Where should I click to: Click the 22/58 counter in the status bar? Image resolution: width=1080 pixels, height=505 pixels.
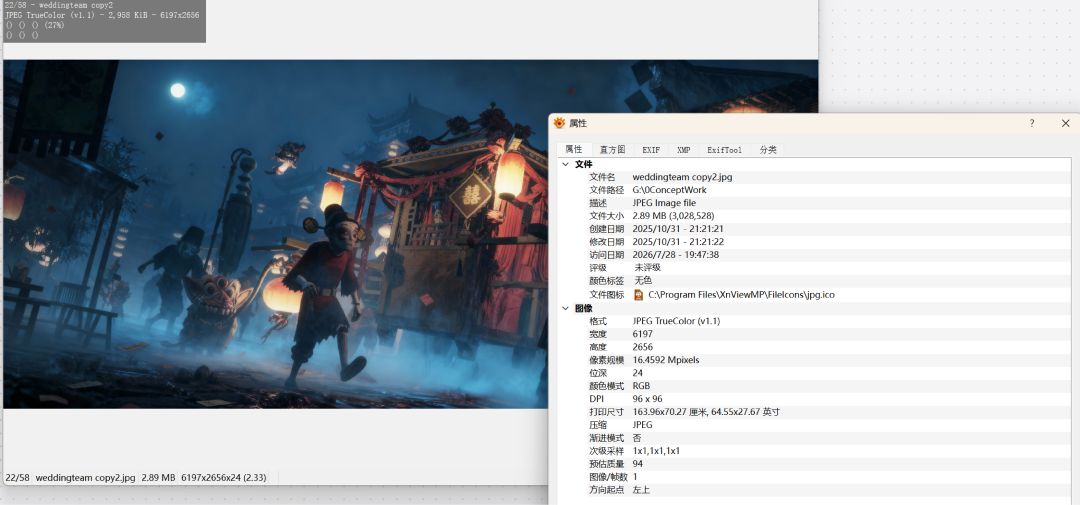click(17, 477)
